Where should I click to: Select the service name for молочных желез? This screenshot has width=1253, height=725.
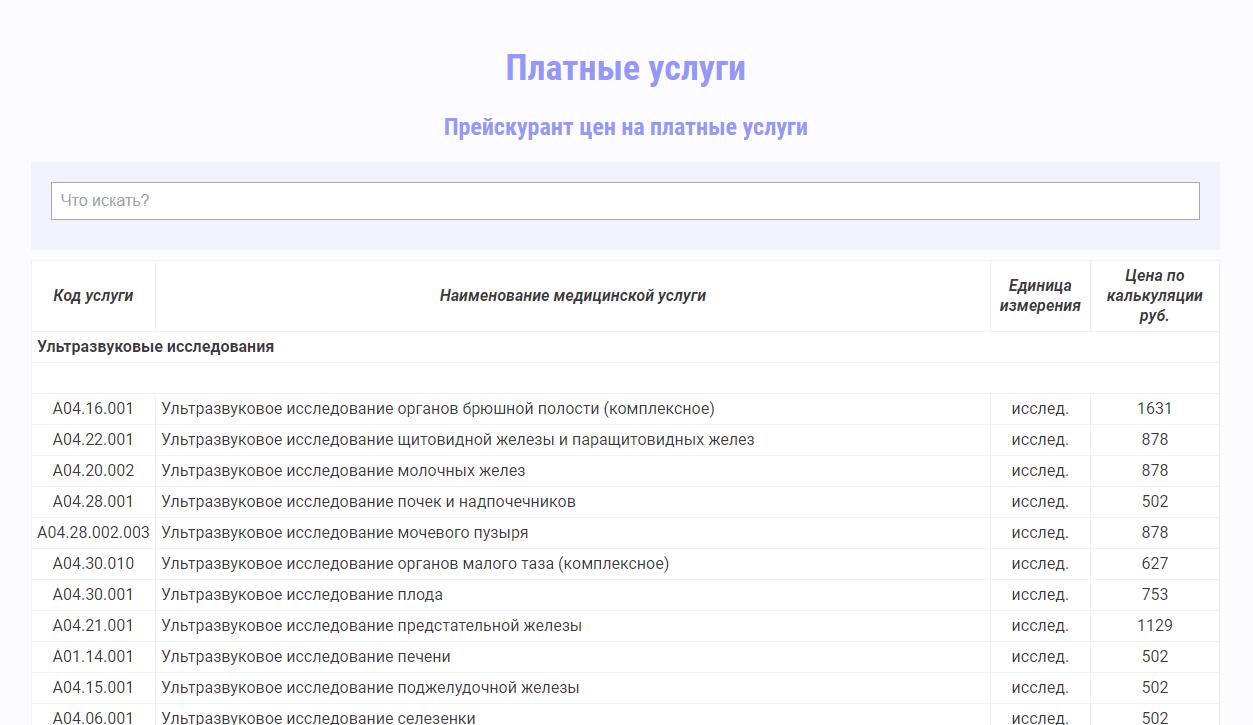[343, 471]
